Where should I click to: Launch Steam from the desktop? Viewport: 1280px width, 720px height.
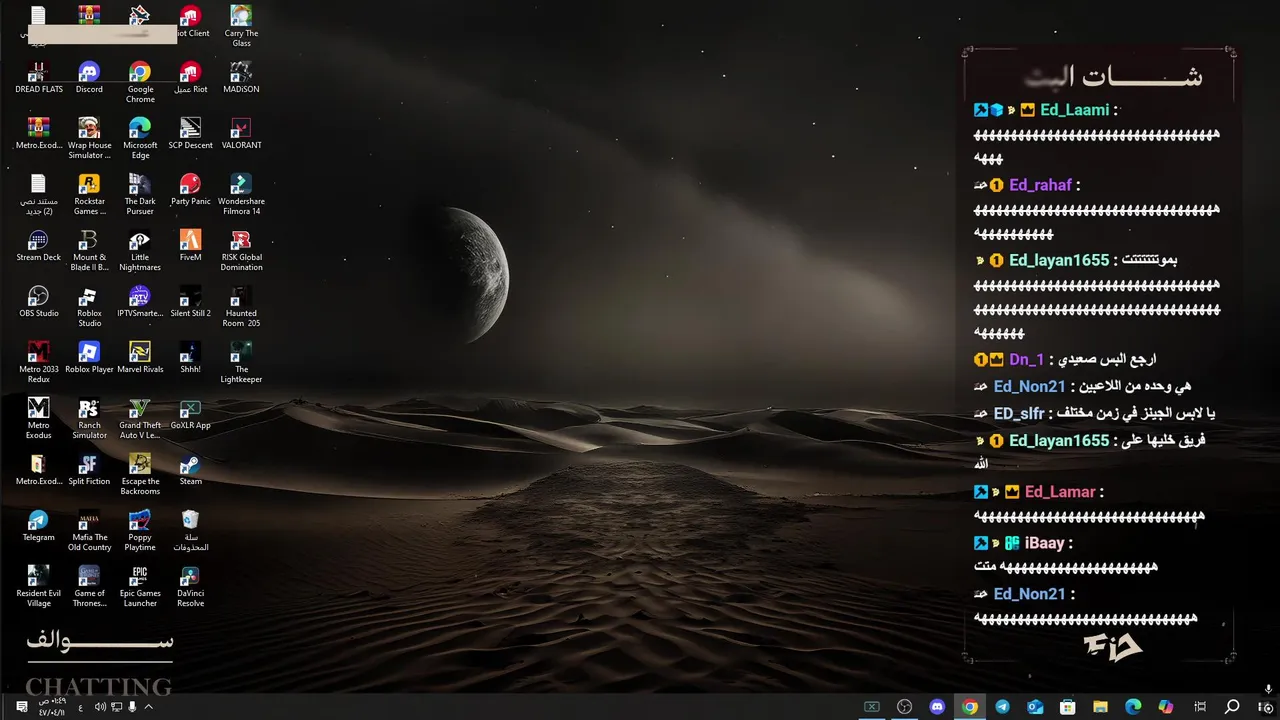(190, 469)
